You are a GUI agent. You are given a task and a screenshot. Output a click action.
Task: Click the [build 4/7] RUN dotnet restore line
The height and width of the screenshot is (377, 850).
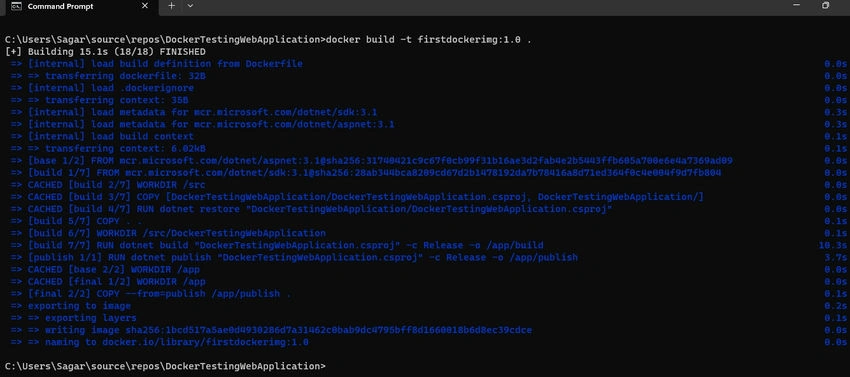coord(311,209)
